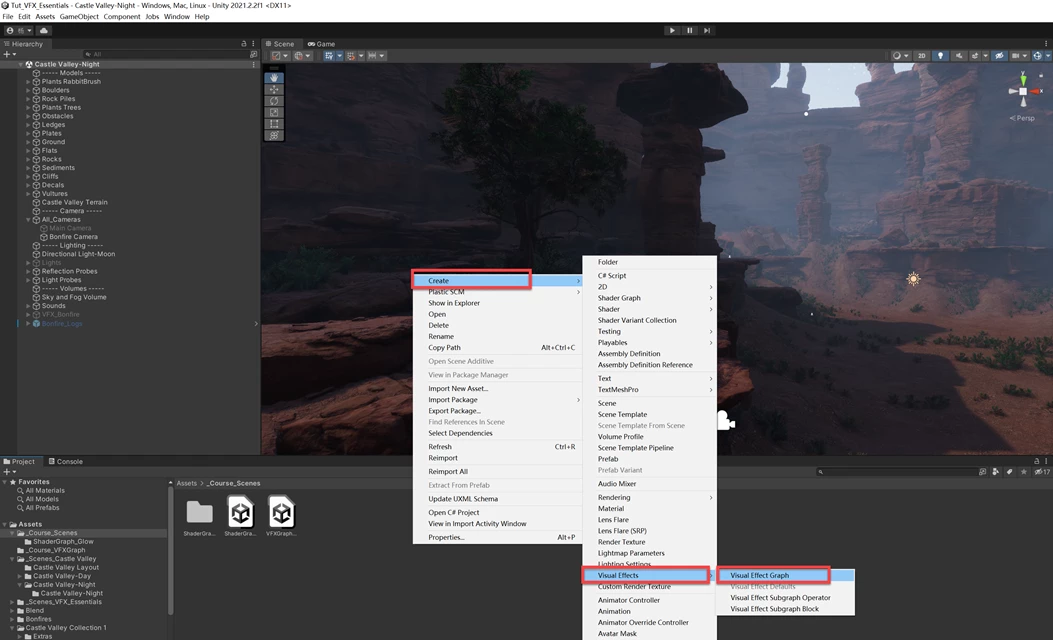Toggle scene audio icon
The image size is (1053, 640).
pyautogui.click(x=958, y=56)
